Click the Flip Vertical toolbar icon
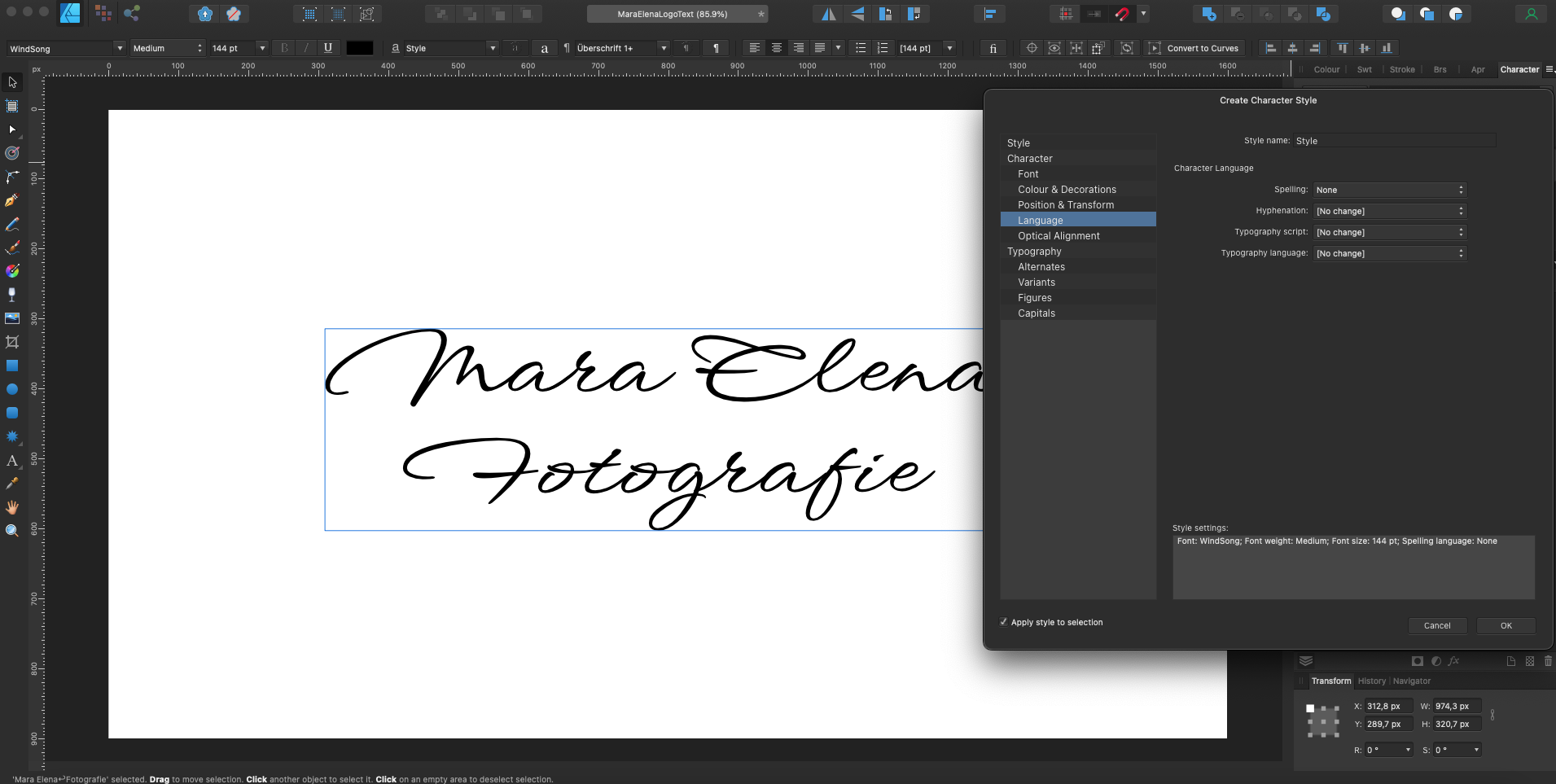Viewport: 1556px width, 784px height. (x=857, y=14)
